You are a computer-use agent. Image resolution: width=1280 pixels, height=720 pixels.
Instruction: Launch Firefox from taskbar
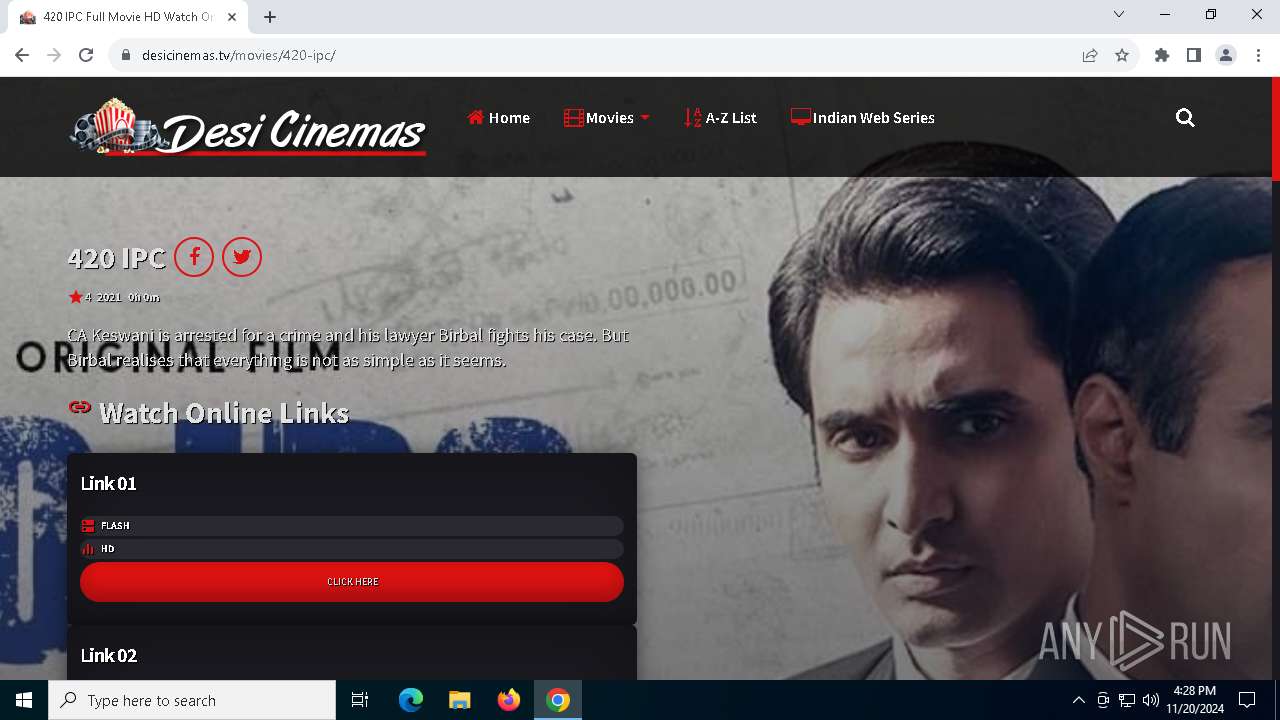click(x=509, y=700)
